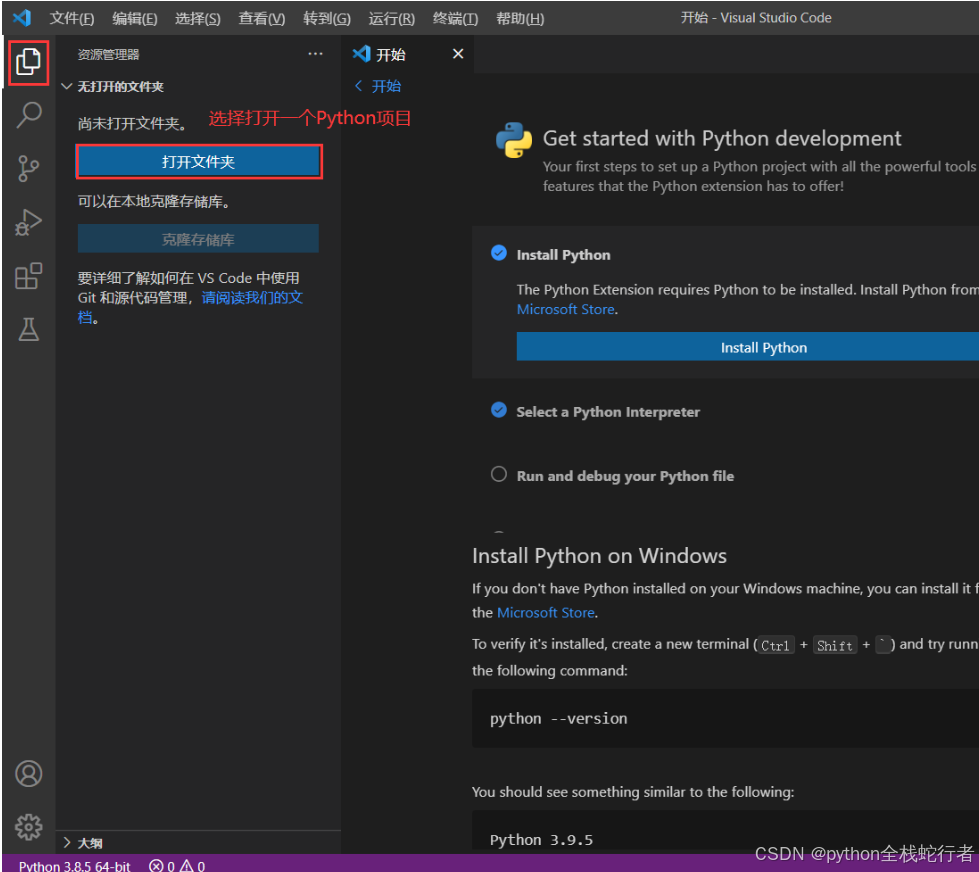Image resolution: width=979 pixels, height=872 pixels.
Task: Click Python 3.8.5 64-bit interpreter in status bar
Action: (x=74, y=866)
